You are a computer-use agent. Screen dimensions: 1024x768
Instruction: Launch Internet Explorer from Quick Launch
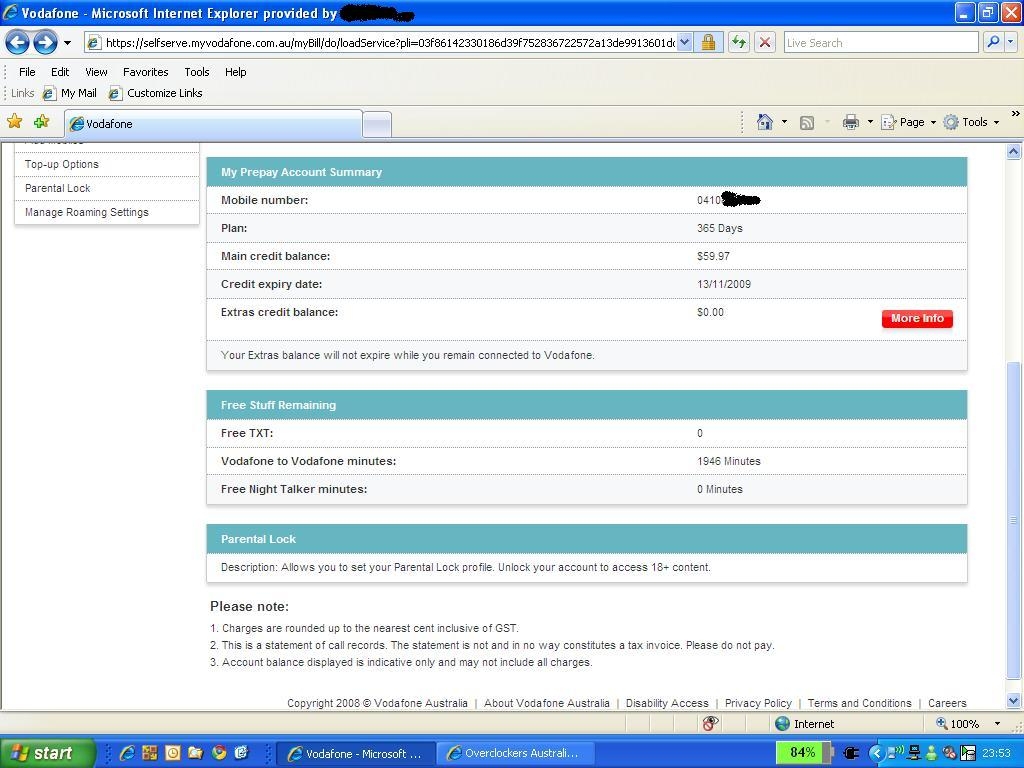(127, 753)
